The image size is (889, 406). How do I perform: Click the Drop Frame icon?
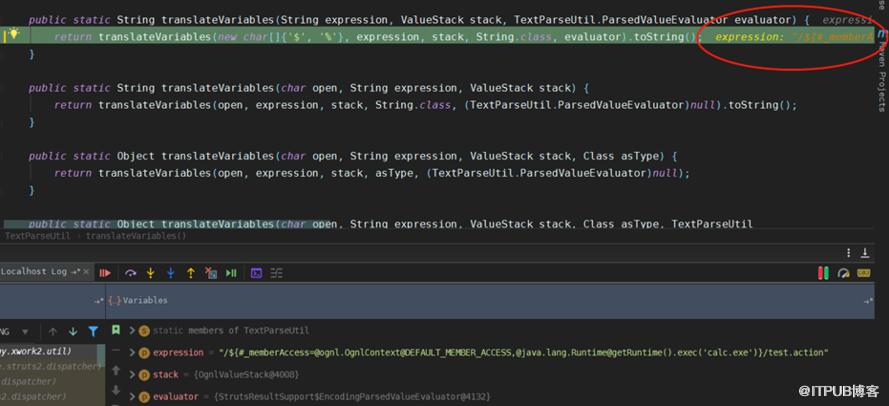pyautogui.click(x=211, y=273)
